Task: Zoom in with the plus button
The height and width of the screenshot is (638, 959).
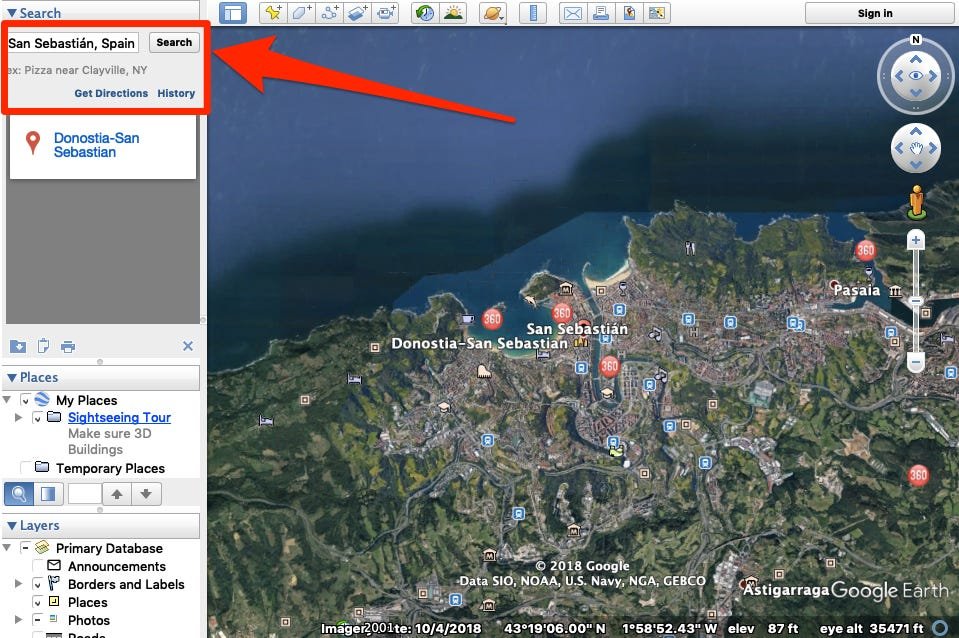Action: tap(916, 240)
